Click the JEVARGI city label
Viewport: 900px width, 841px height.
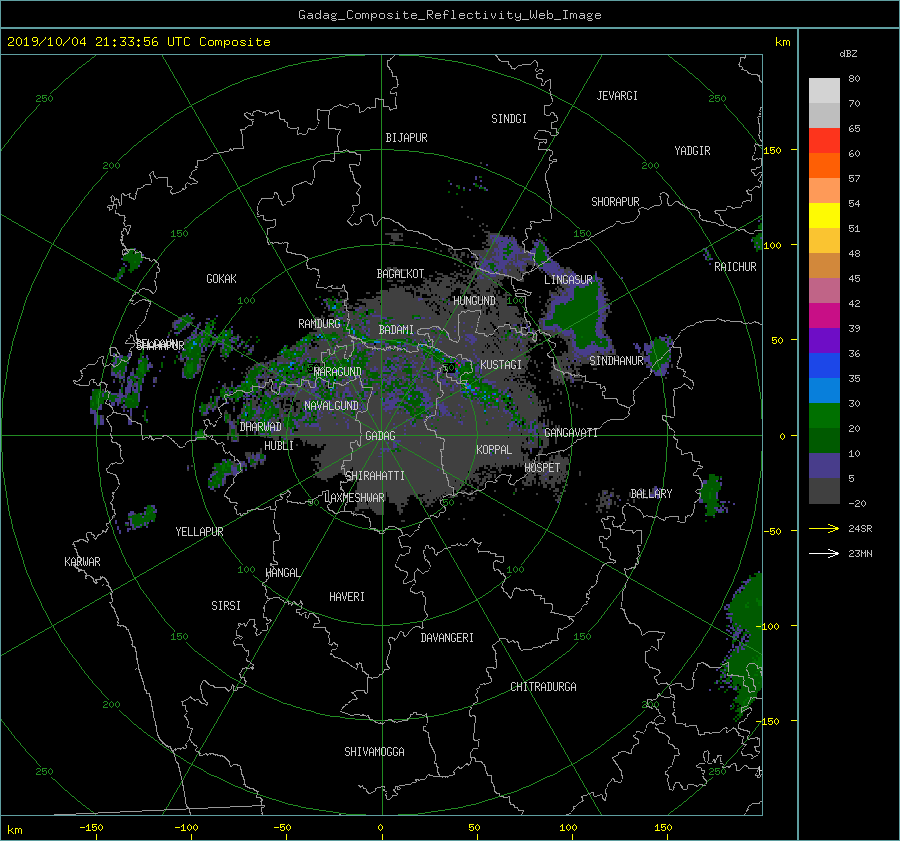tap(617, 96)
